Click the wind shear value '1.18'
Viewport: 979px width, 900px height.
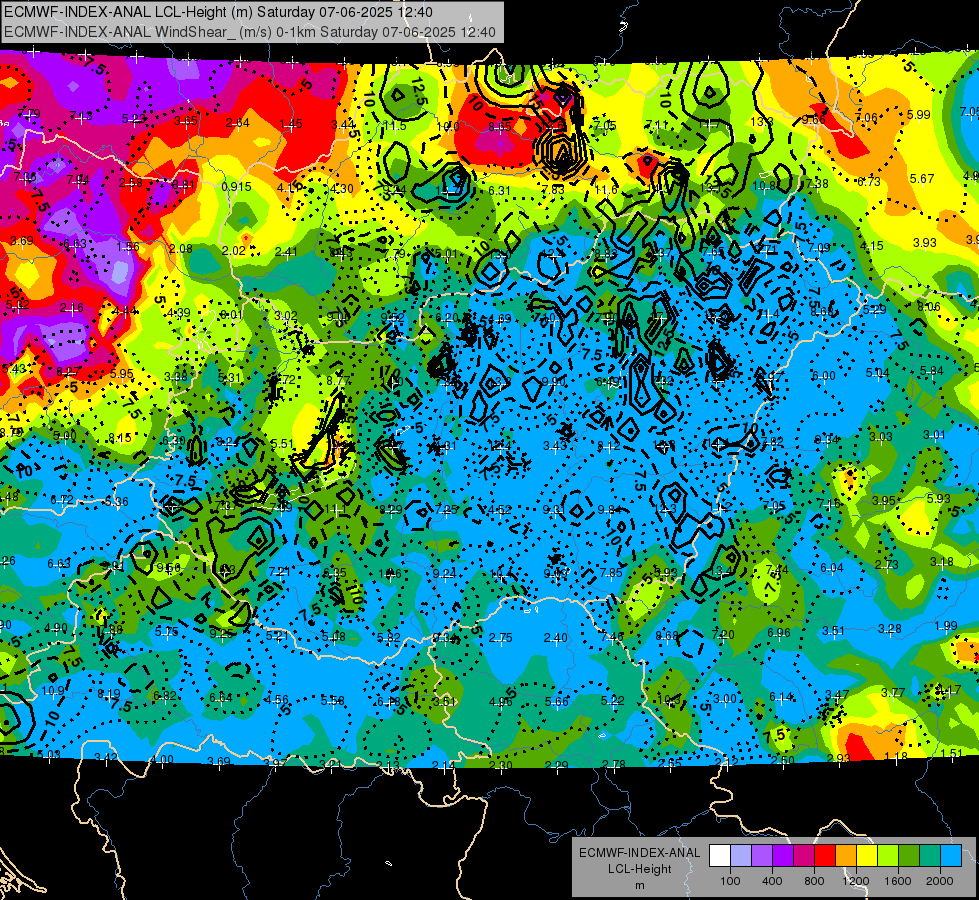(x=895, y=757)
